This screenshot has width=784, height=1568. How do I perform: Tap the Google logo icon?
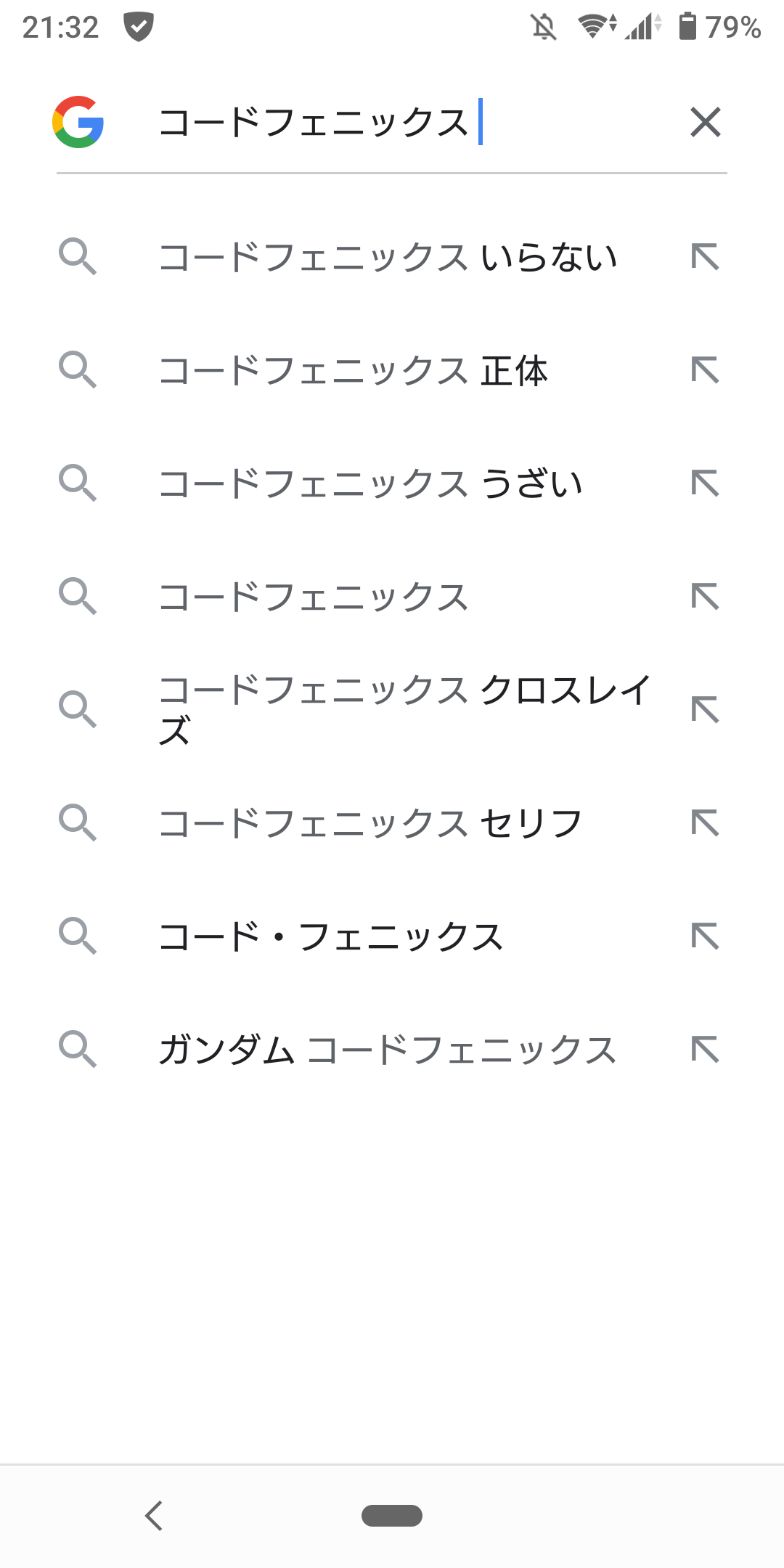click(78, 122)
